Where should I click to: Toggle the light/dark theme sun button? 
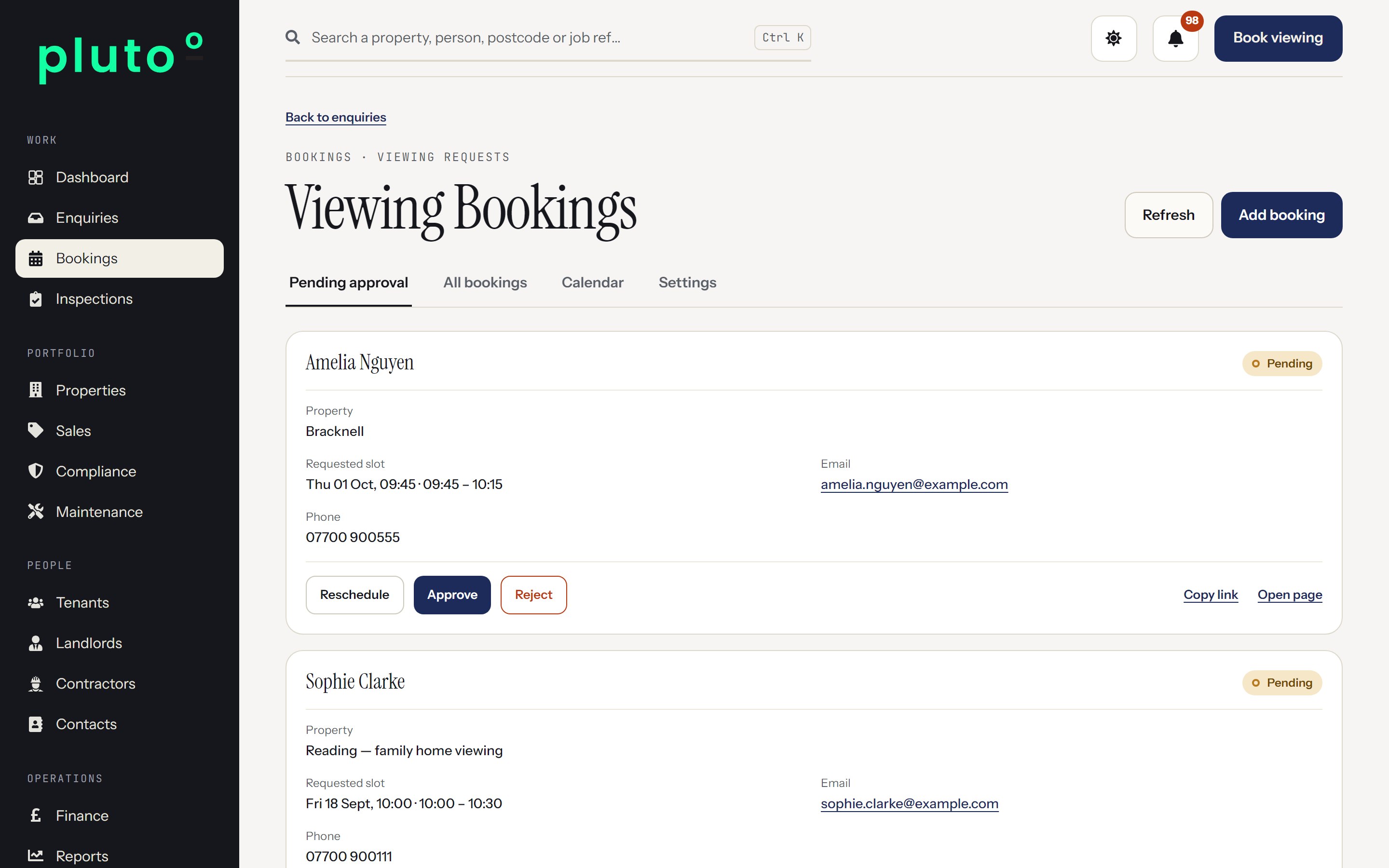1114,39
